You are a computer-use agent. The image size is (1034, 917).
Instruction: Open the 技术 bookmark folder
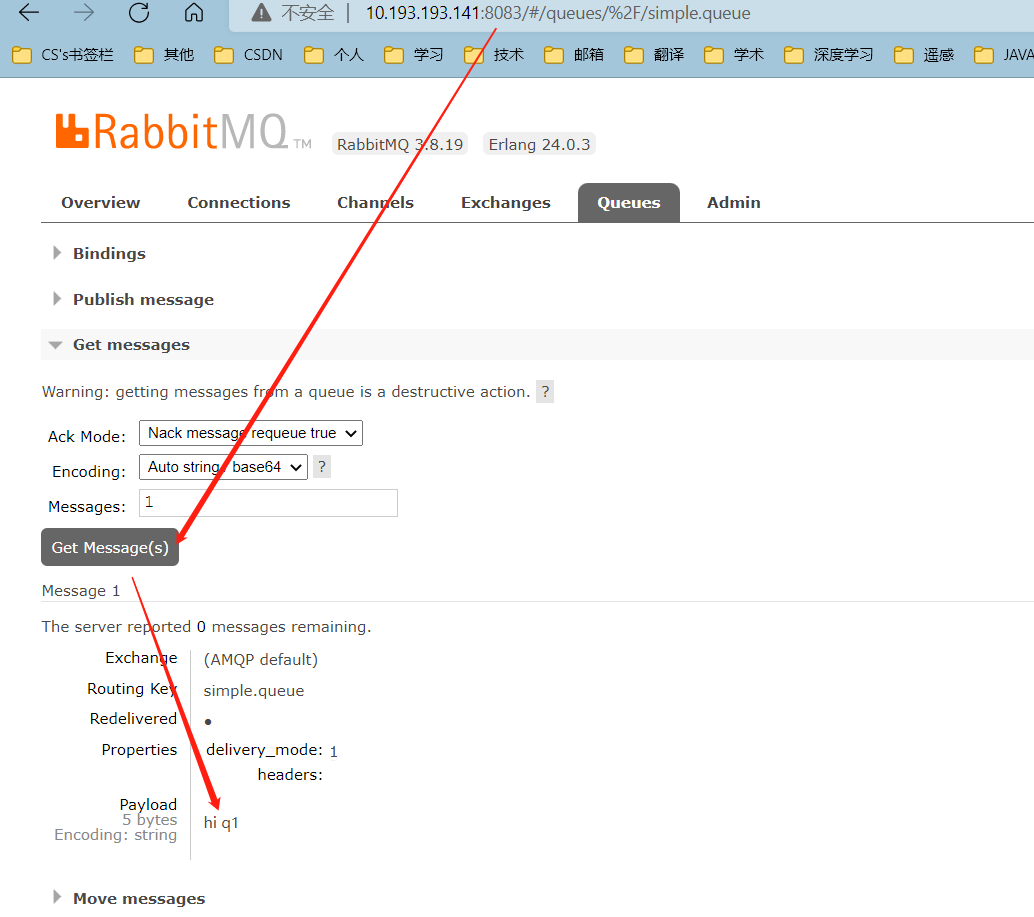(x=494, y=55)
